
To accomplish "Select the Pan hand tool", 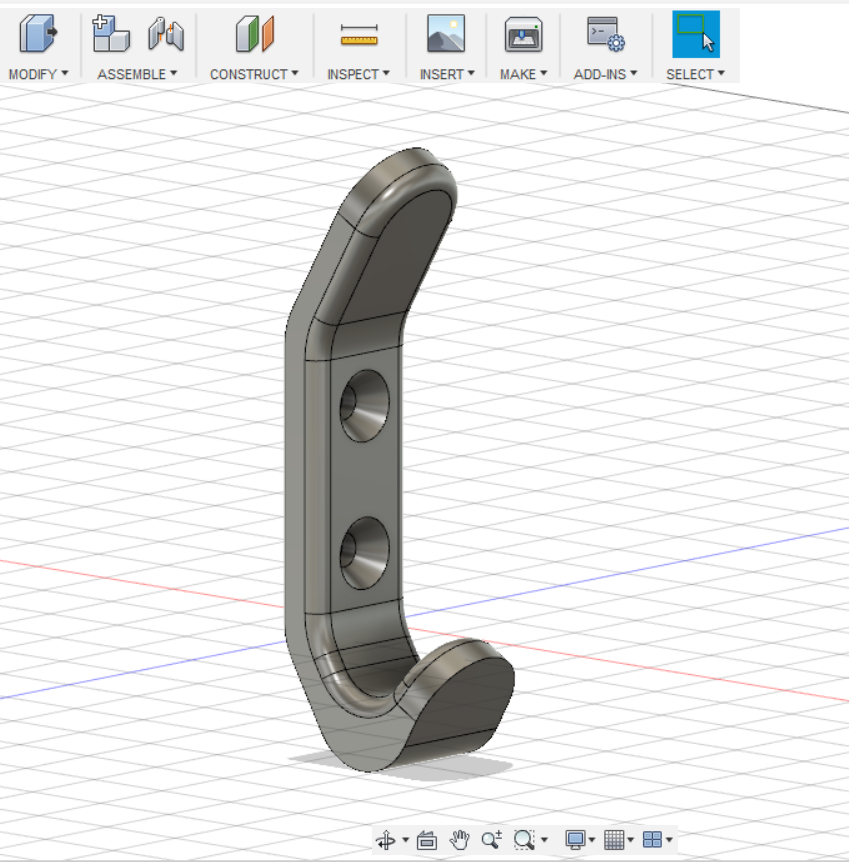I will [459, 840].
